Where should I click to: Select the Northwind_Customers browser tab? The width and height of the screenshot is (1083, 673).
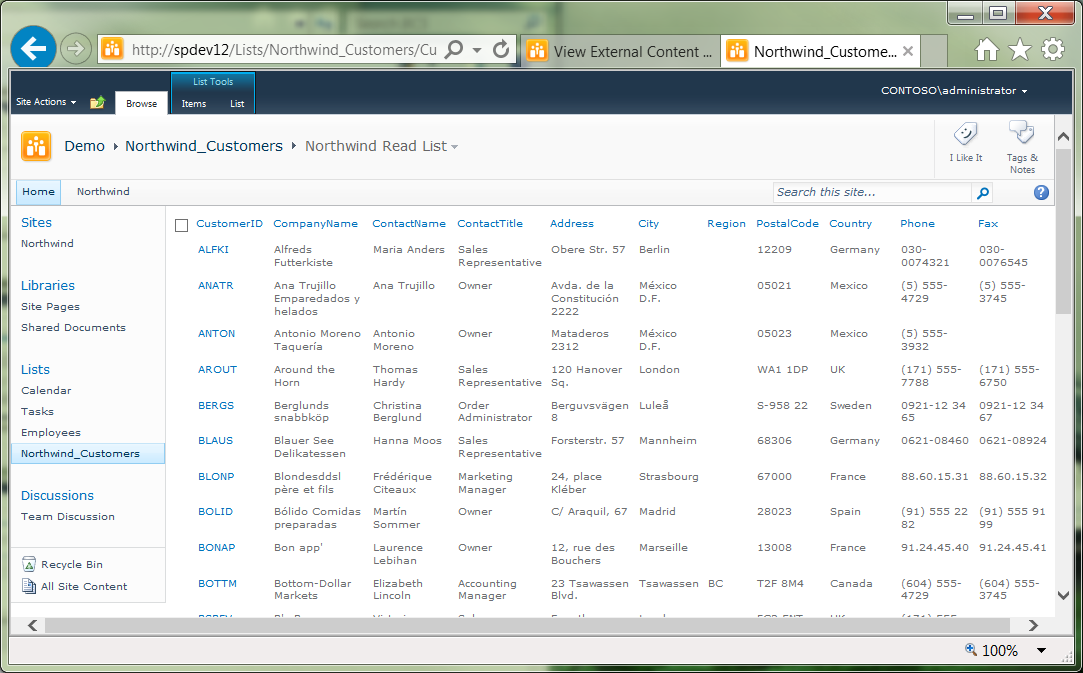[x=820, y=51]
